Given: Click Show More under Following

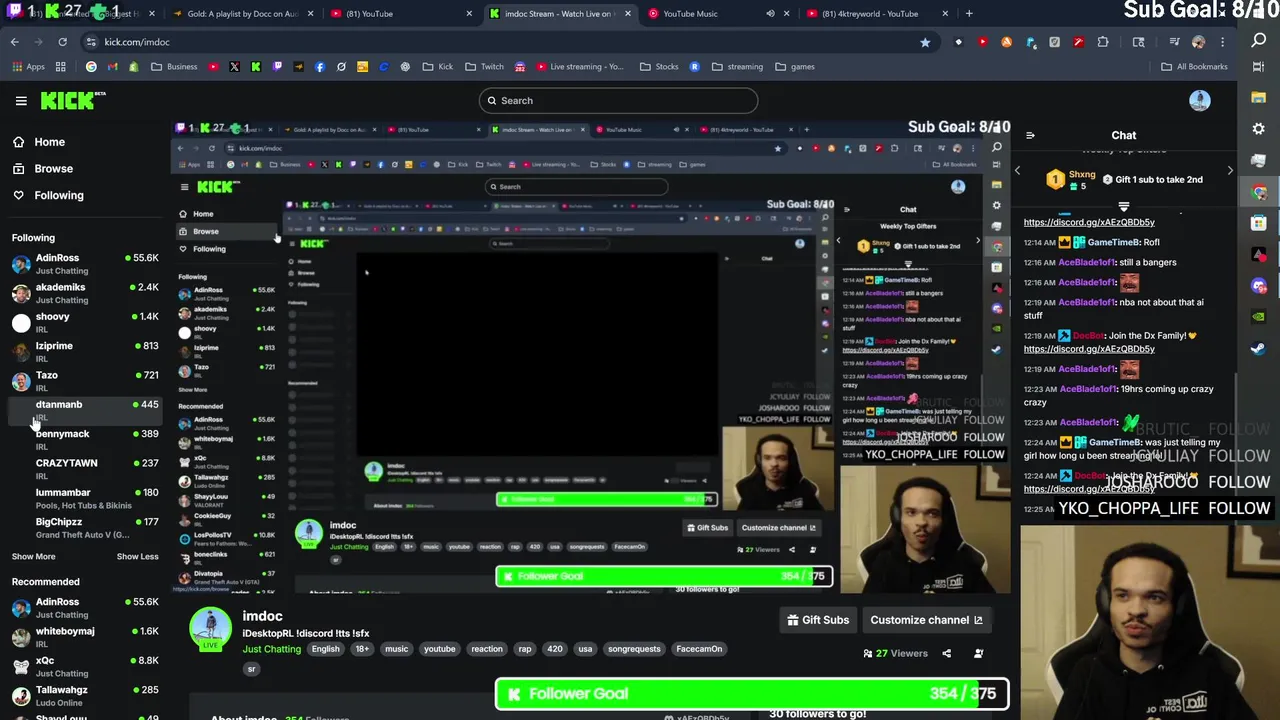Looking at the screenshot, I should coord(34,556).
